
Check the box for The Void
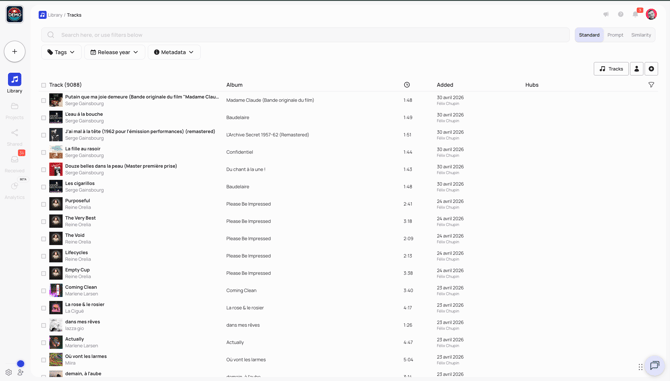pyautogui.click(x=44, y=239)
